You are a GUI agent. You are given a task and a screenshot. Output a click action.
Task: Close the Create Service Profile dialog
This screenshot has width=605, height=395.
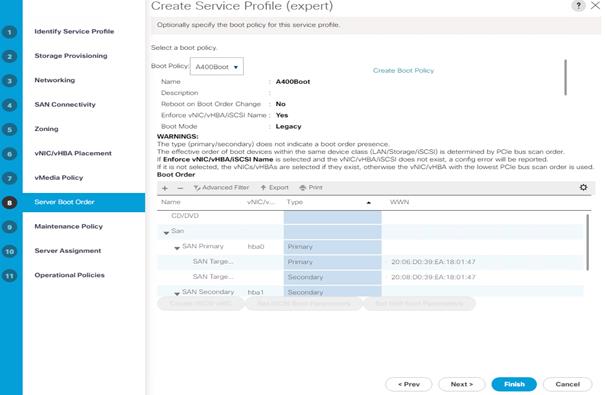tap(595, 5)
